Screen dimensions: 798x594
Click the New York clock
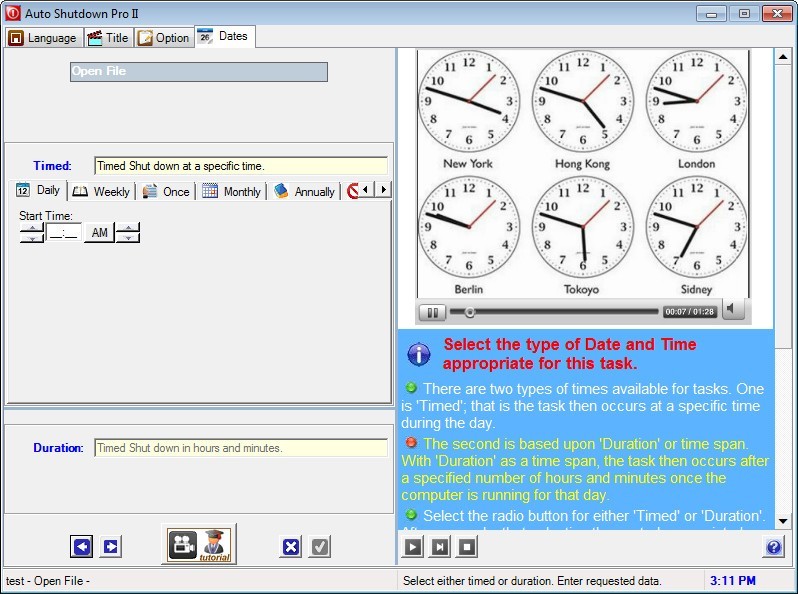tap(469, 101)
